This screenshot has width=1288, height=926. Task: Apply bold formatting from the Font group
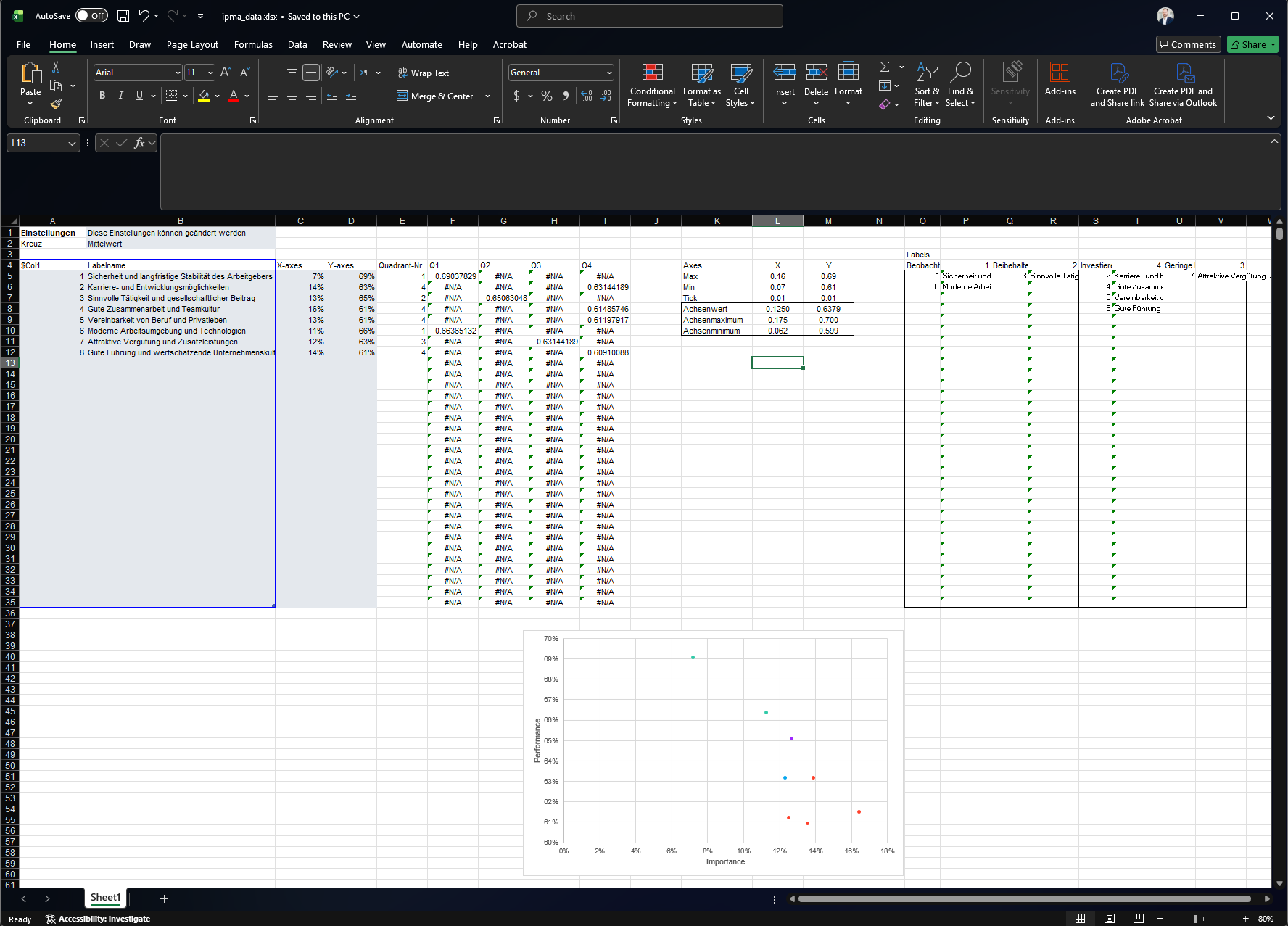(102, 95)
